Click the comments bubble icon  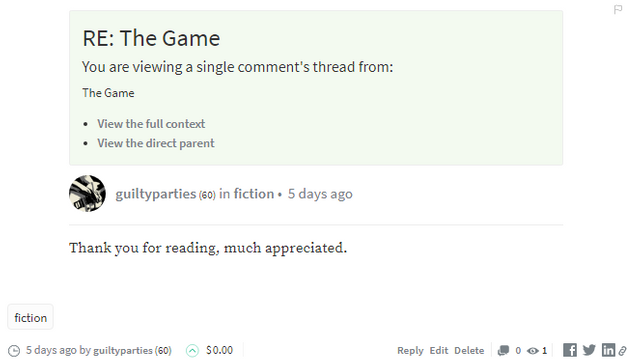[x=503, y=351]
